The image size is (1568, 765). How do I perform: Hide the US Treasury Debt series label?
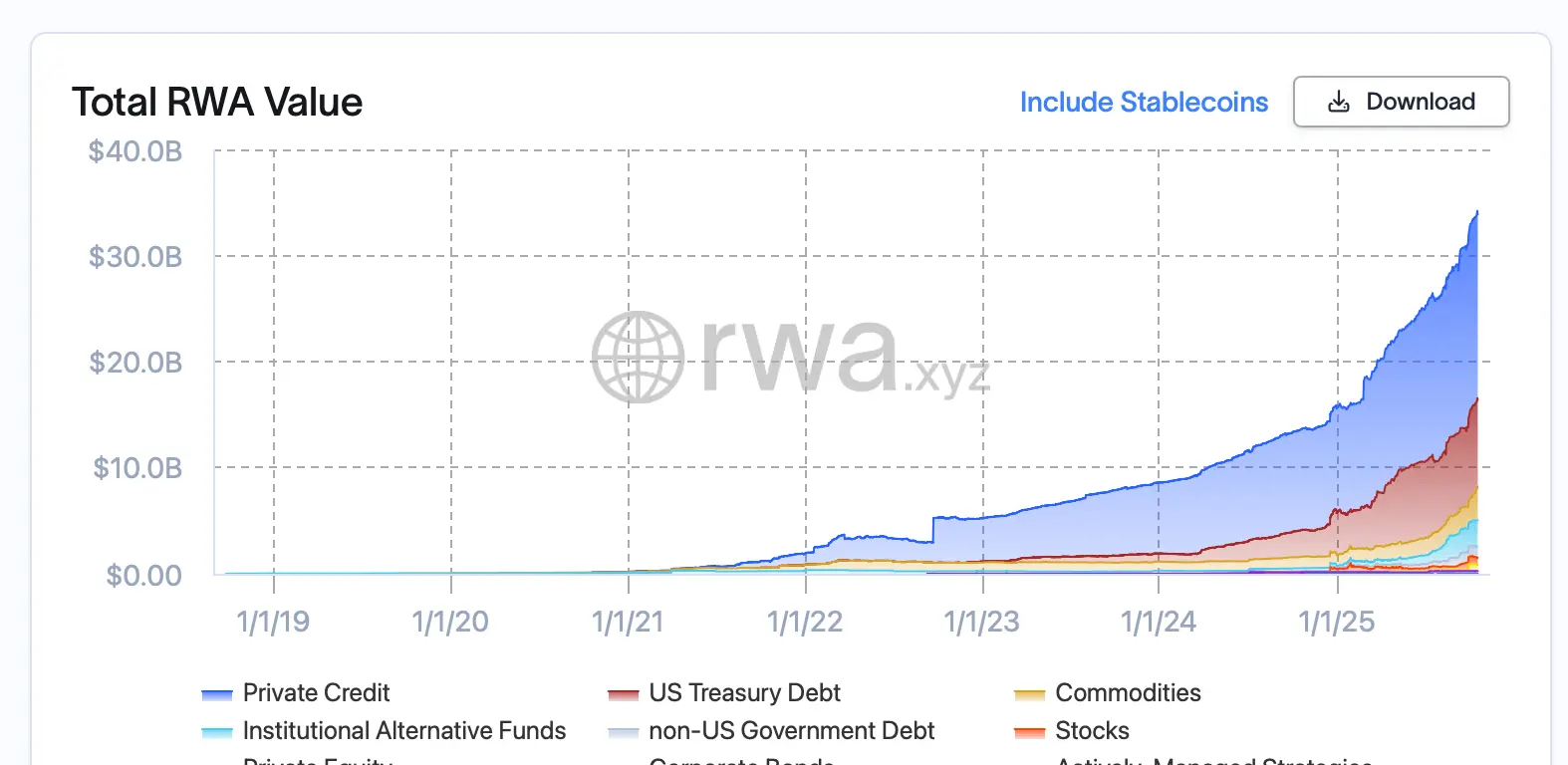744,692
